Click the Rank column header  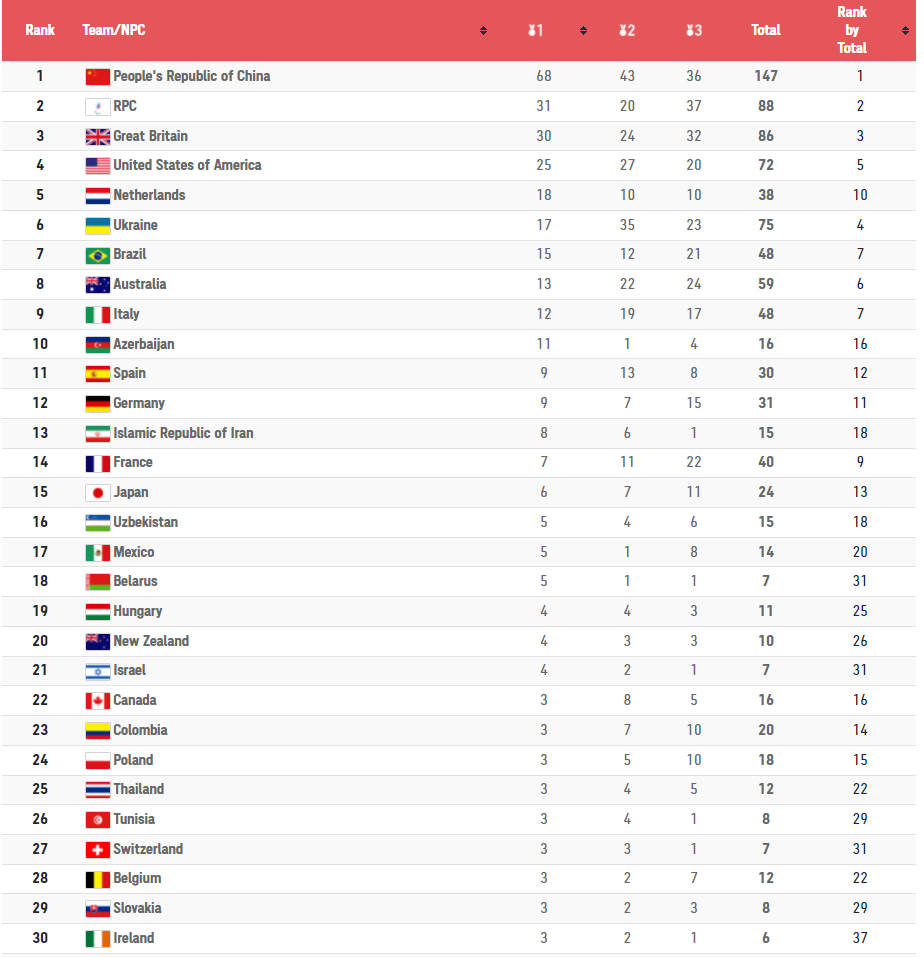(40, 30)
